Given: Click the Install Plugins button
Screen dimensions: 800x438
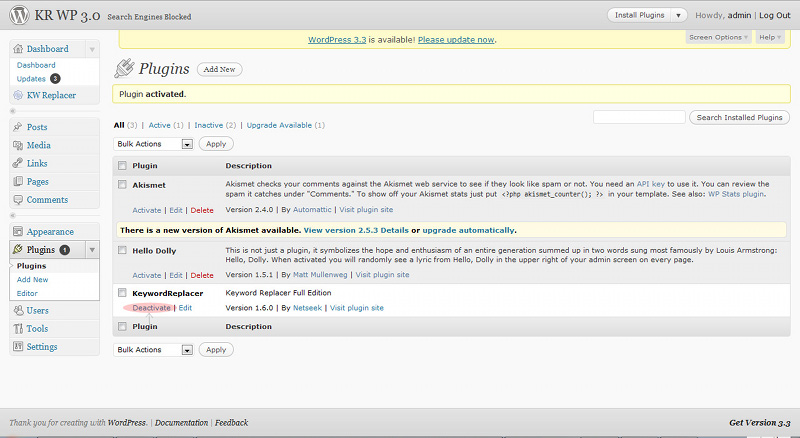Looking at the screenshot, I should point(639,15).
